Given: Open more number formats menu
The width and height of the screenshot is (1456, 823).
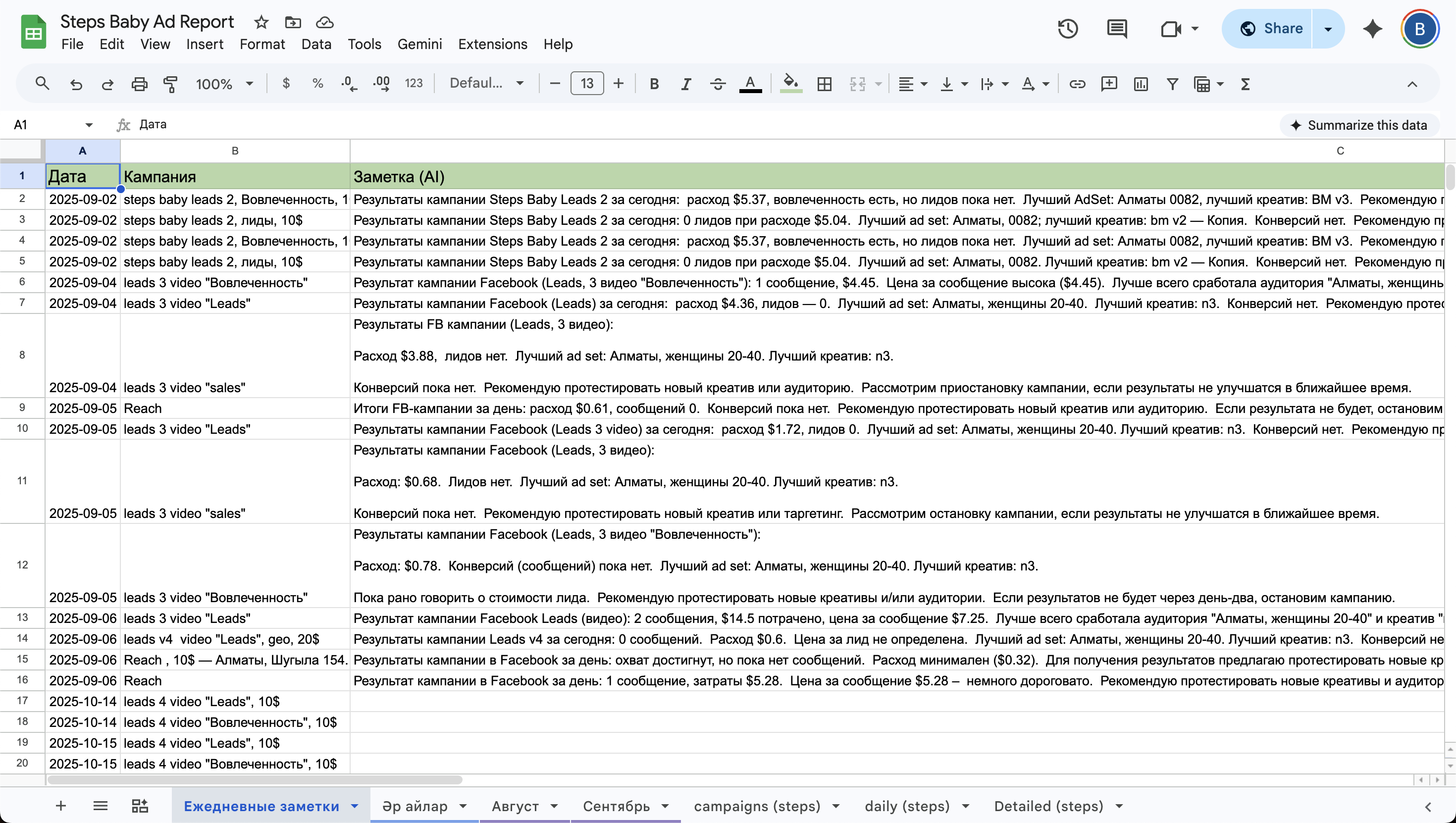Looking at the screenshot, I should click(x=414, y=84).
